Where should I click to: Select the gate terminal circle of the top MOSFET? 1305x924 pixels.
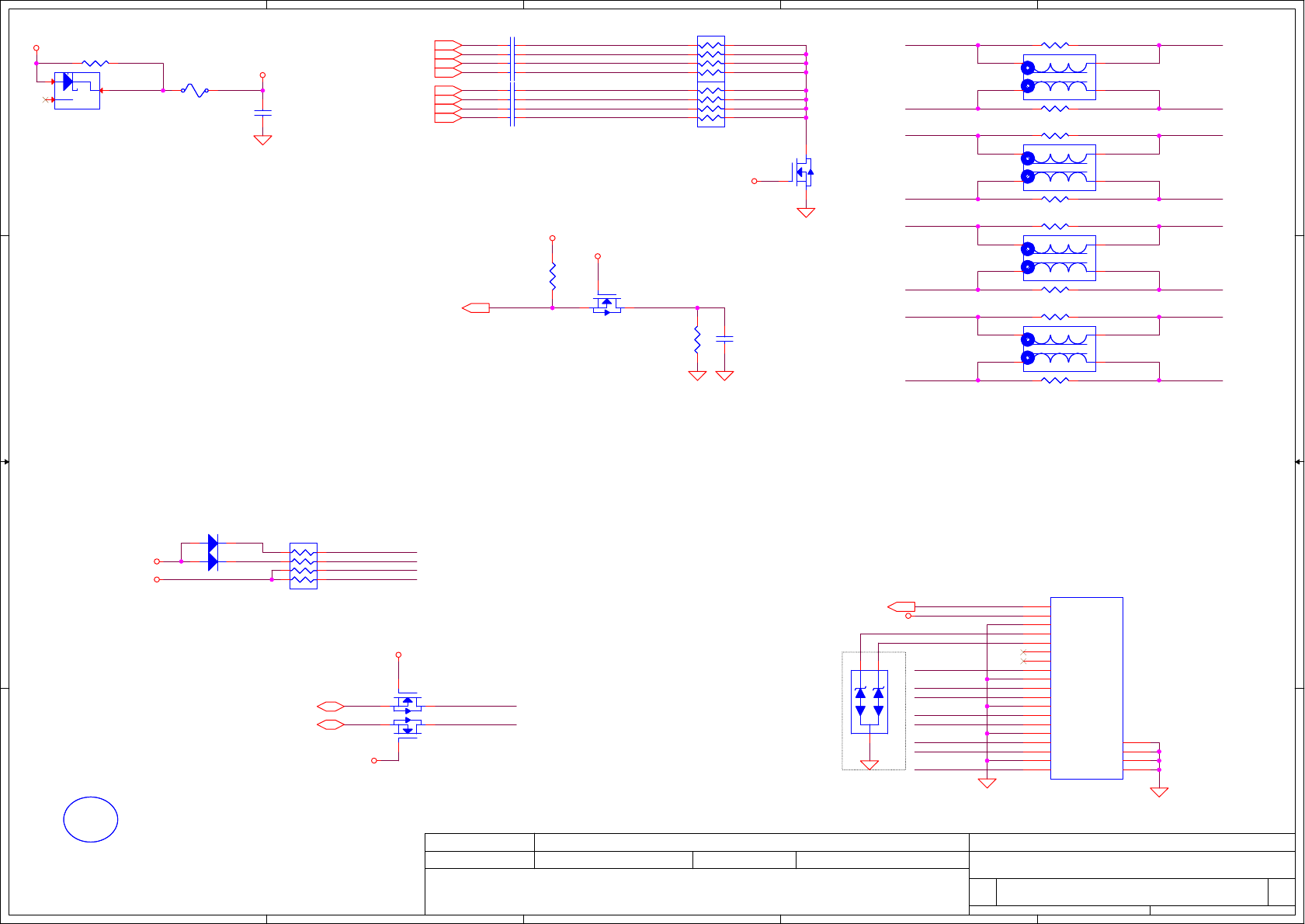(754, 181)
